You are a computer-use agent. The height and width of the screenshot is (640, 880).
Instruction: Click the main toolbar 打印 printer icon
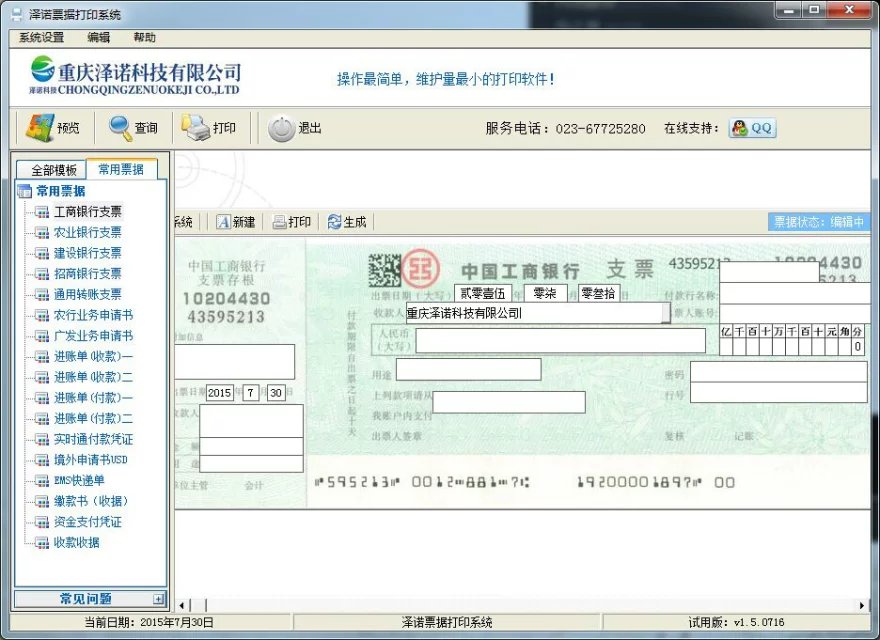(195, 128)
